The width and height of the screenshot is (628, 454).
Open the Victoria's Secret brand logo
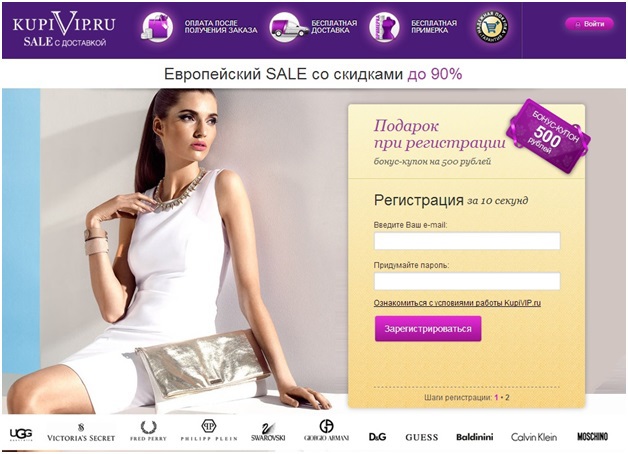81,433
